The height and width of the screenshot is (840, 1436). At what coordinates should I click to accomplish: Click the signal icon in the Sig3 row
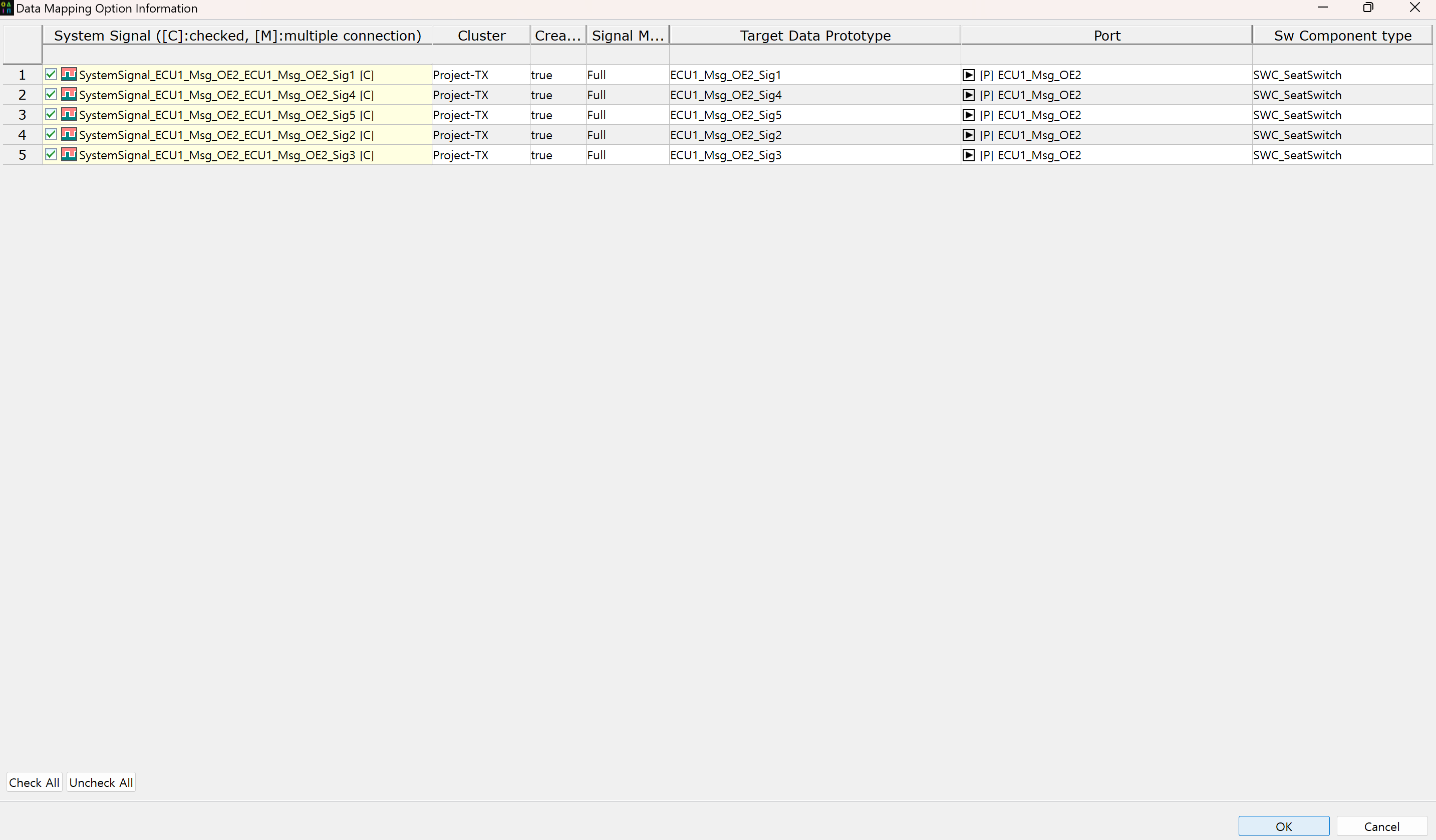click(x=69, y=154)
